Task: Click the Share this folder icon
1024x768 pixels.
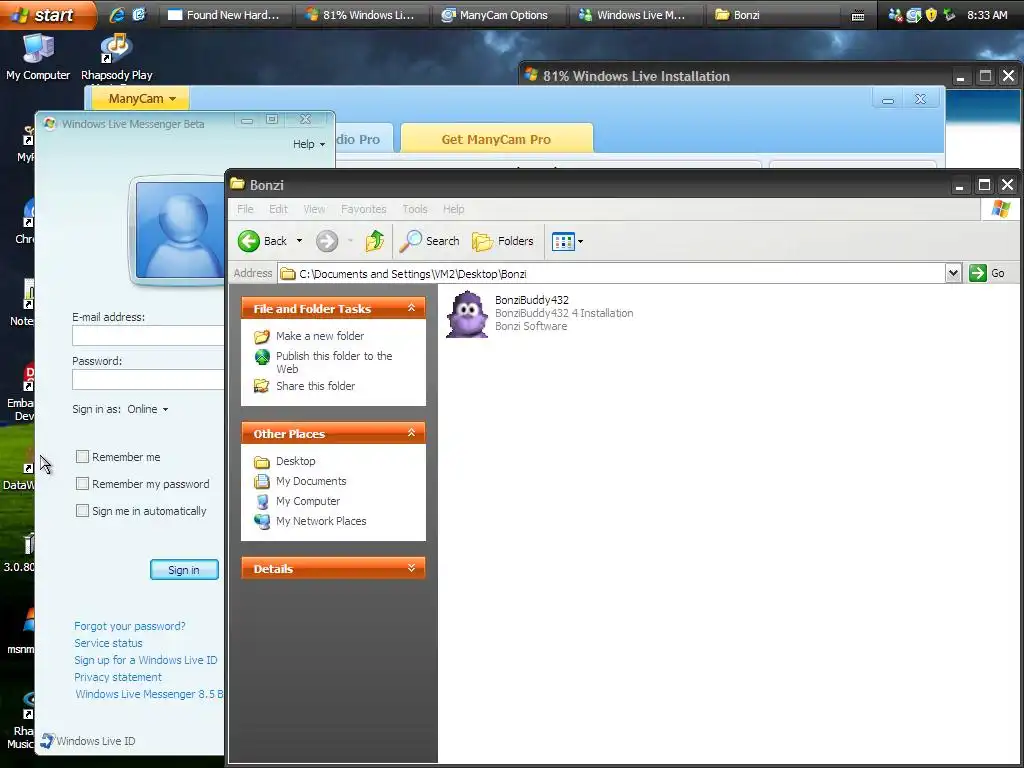Action: click(262, 386)
